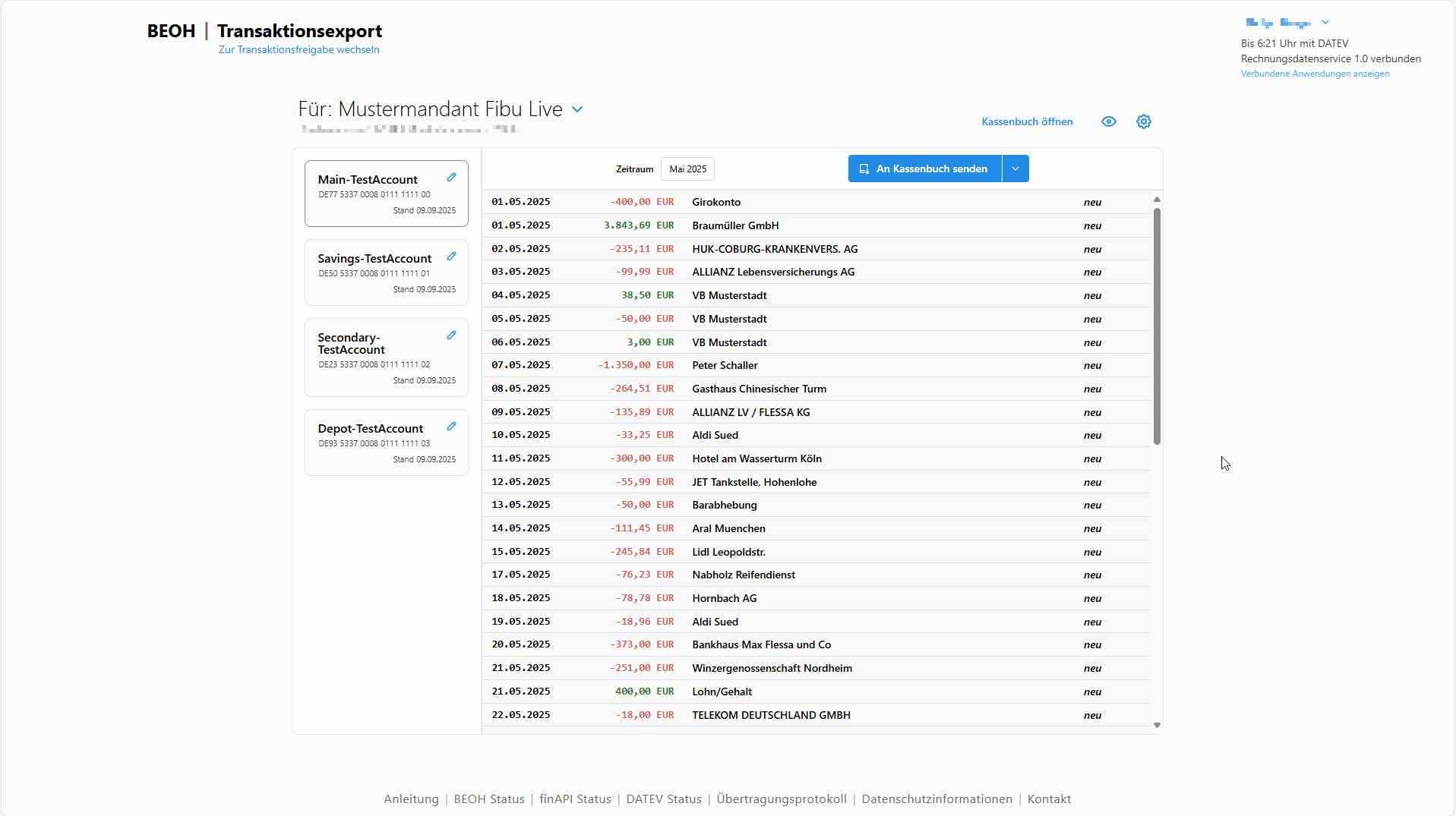Select the Braumüller GmbH transaction
1456x816 pixels.
816,225
